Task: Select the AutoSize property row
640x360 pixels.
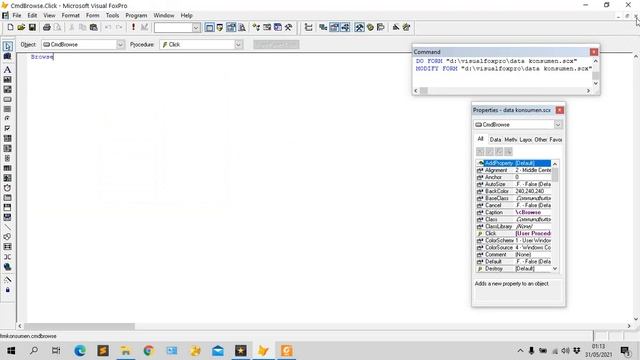Action: 514,184
